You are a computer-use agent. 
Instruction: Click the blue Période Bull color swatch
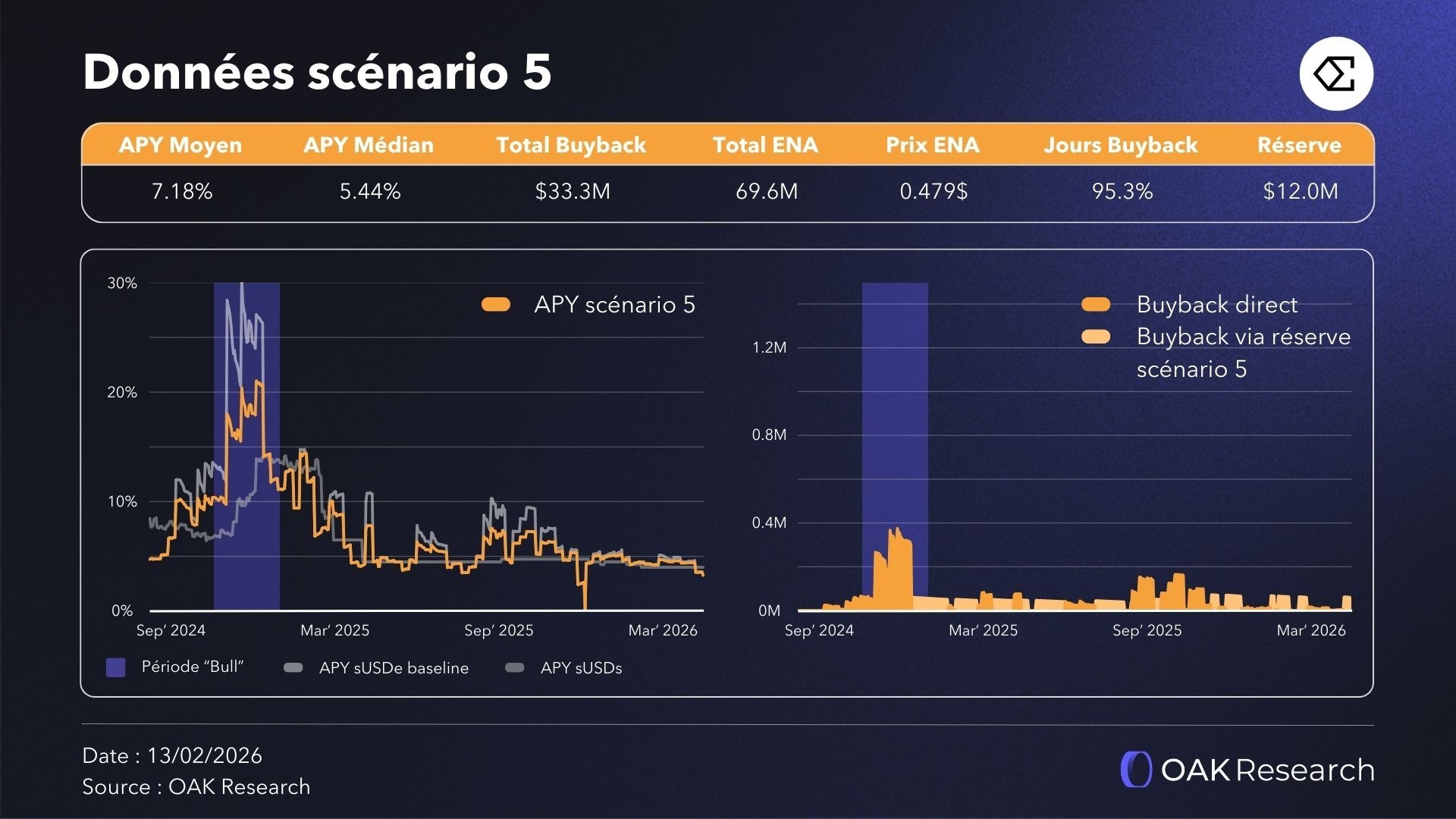[x=115, y=667]
